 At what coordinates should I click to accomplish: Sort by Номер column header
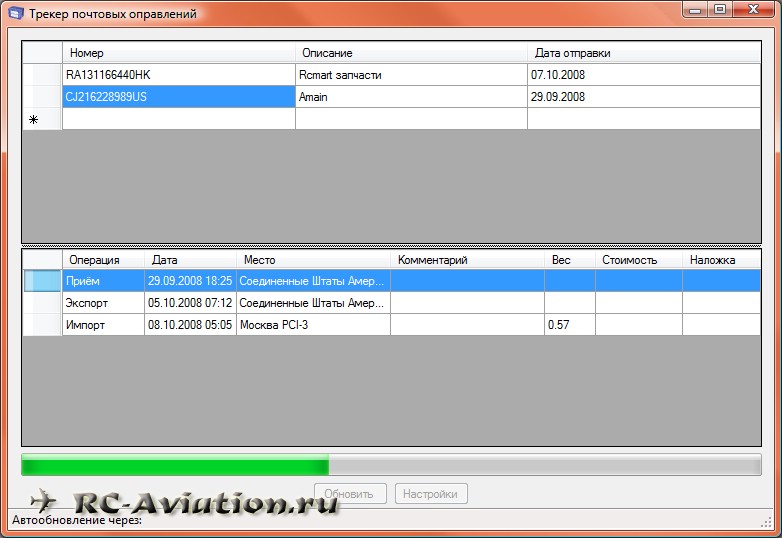(178, 53)
